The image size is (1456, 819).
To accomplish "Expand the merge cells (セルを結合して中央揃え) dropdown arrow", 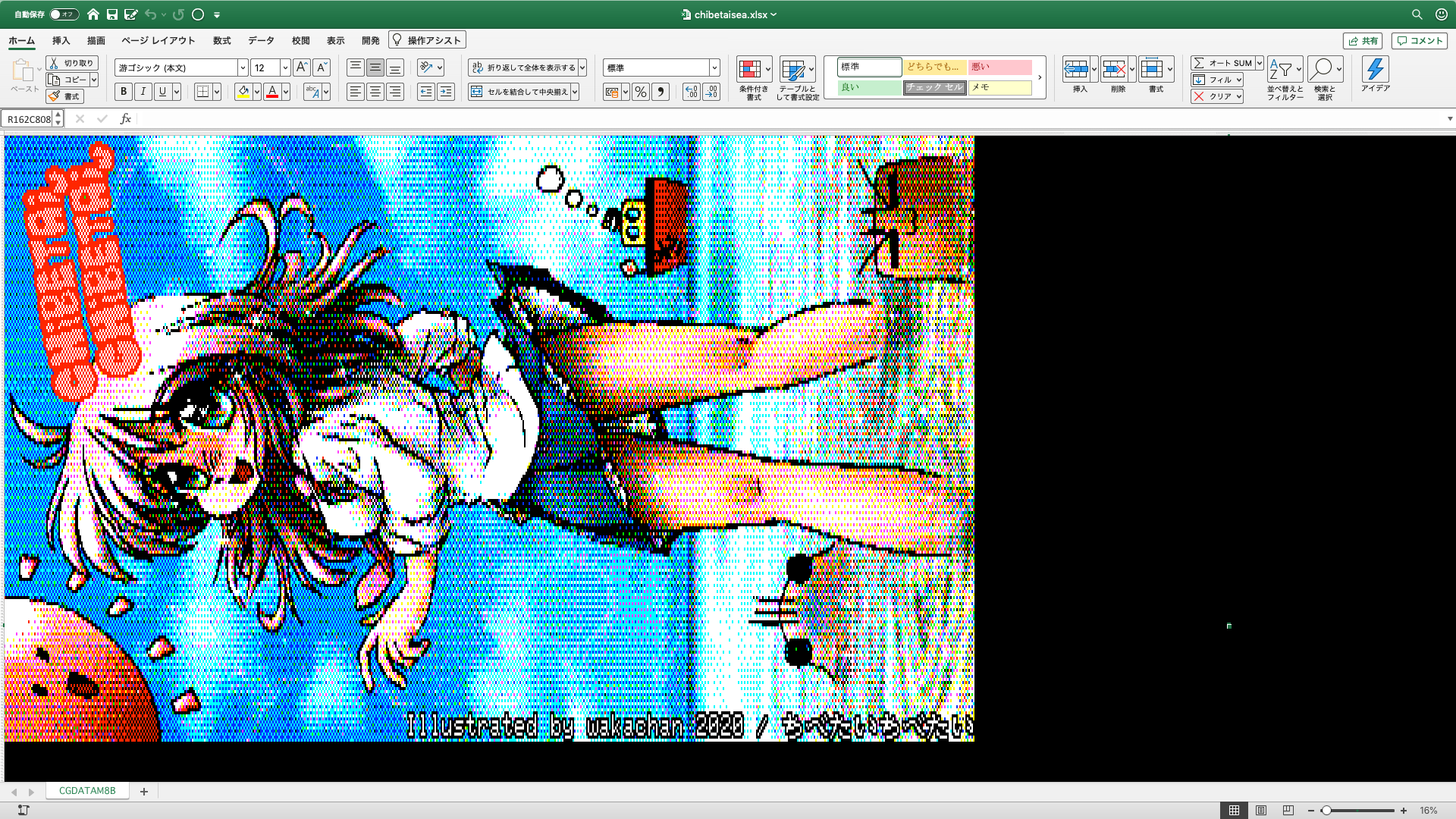I will point(575,92).
